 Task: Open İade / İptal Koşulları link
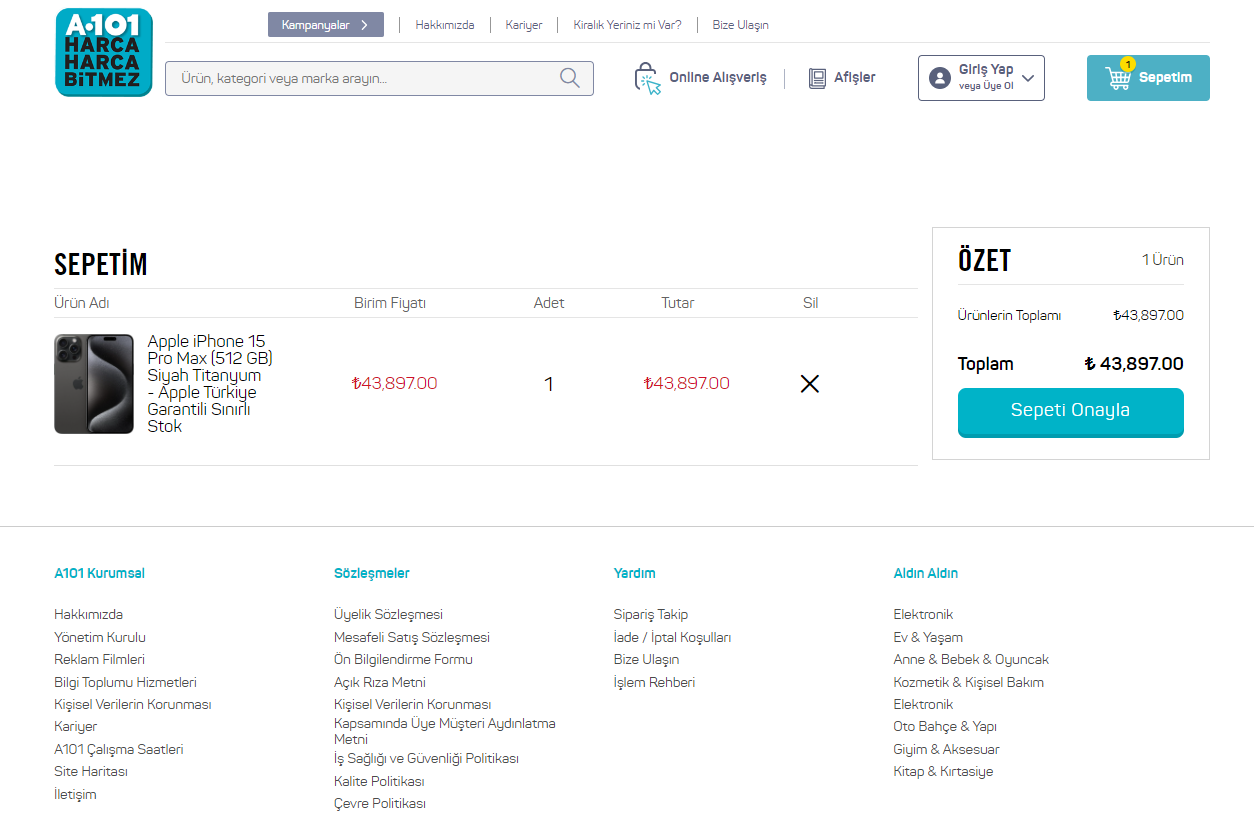click(x=673, y=637)
